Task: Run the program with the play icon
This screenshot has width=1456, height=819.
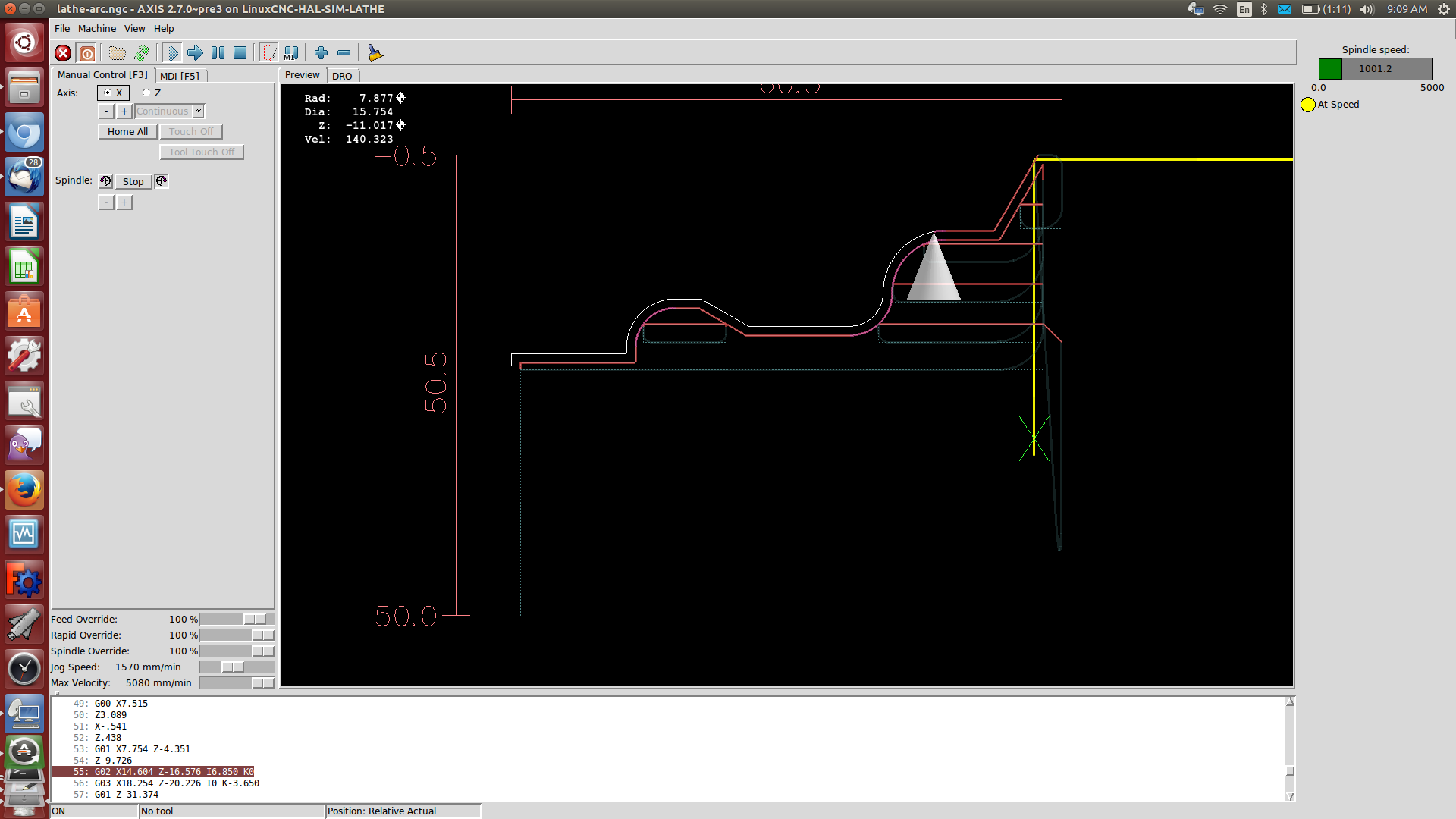Action: point(172,53)
